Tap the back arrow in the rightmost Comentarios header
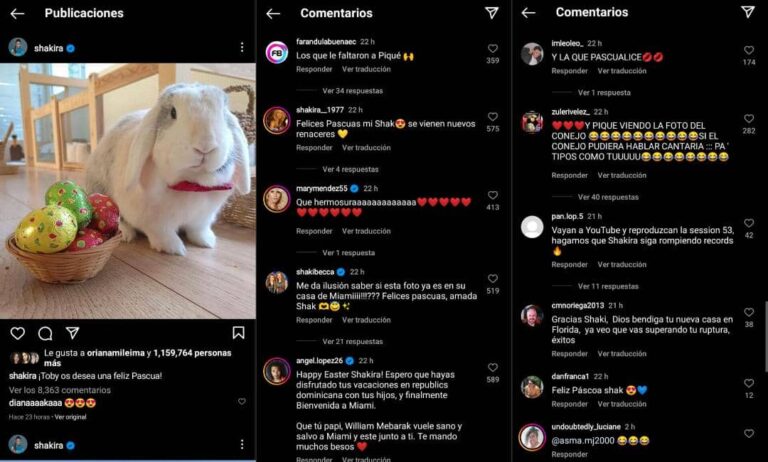This screenshot has height=462, width=768. pyautogui.click(x=528, y=13)
